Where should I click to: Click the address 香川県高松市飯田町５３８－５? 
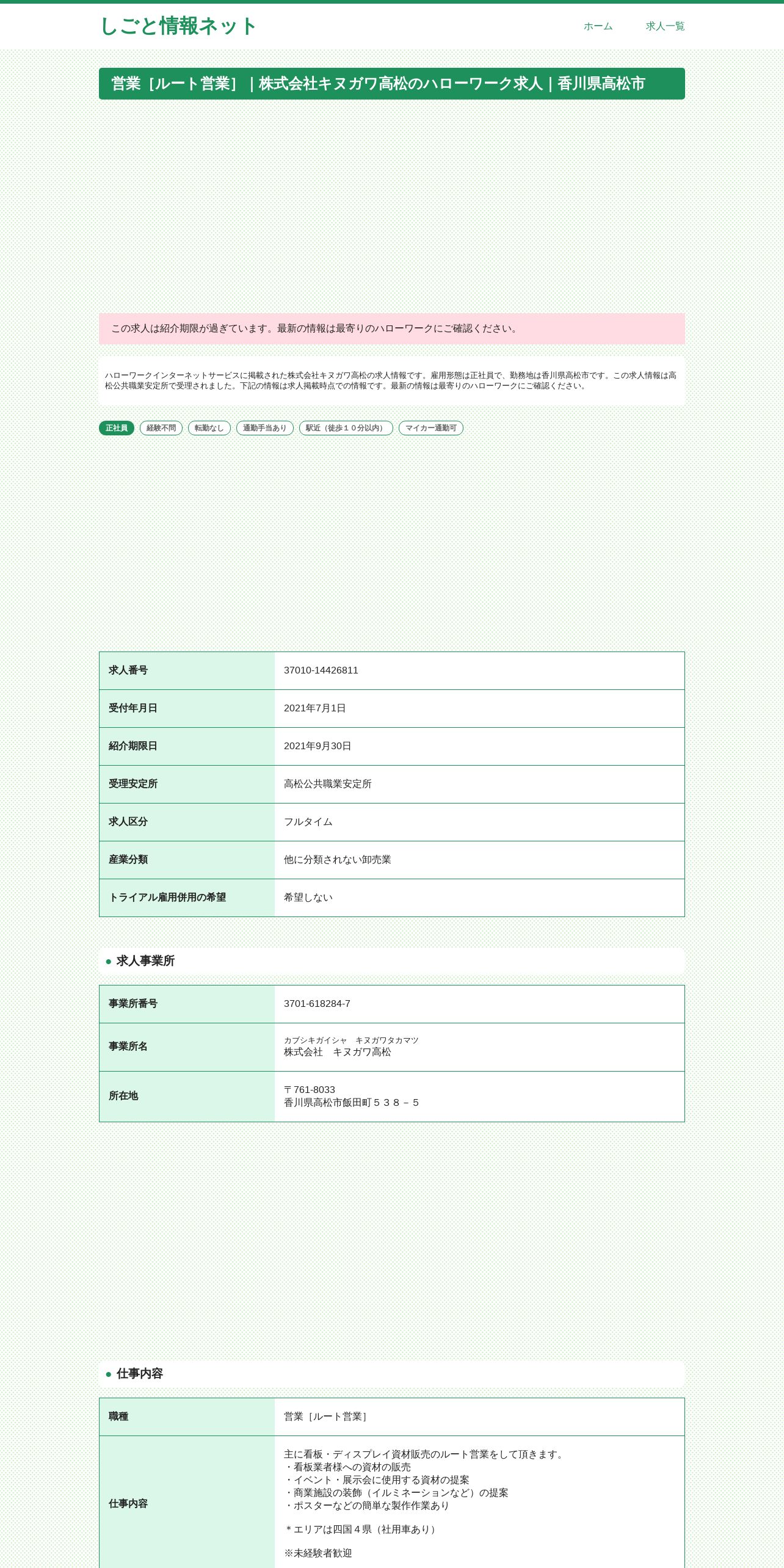tap(352, 1103)
